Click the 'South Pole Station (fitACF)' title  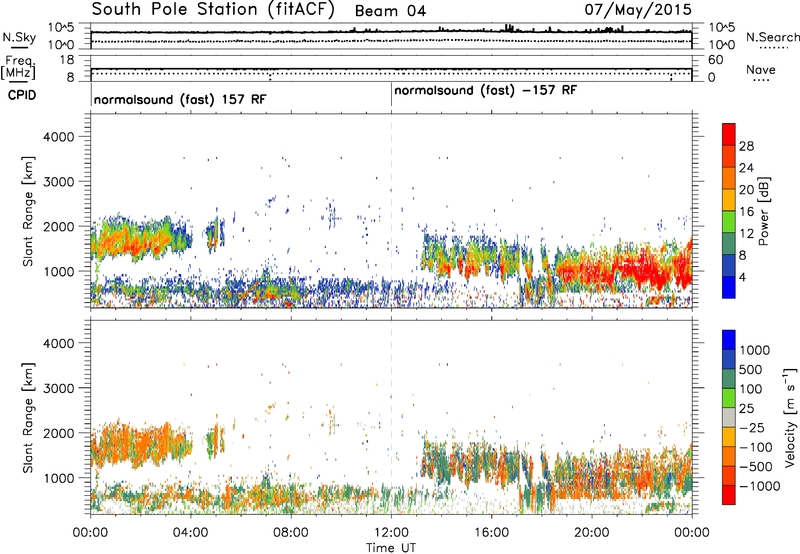213,10
